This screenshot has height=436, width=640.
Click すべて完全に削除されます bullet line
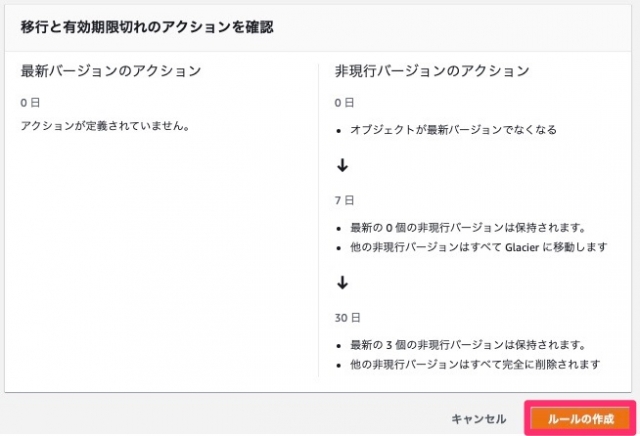coord(476,364)
